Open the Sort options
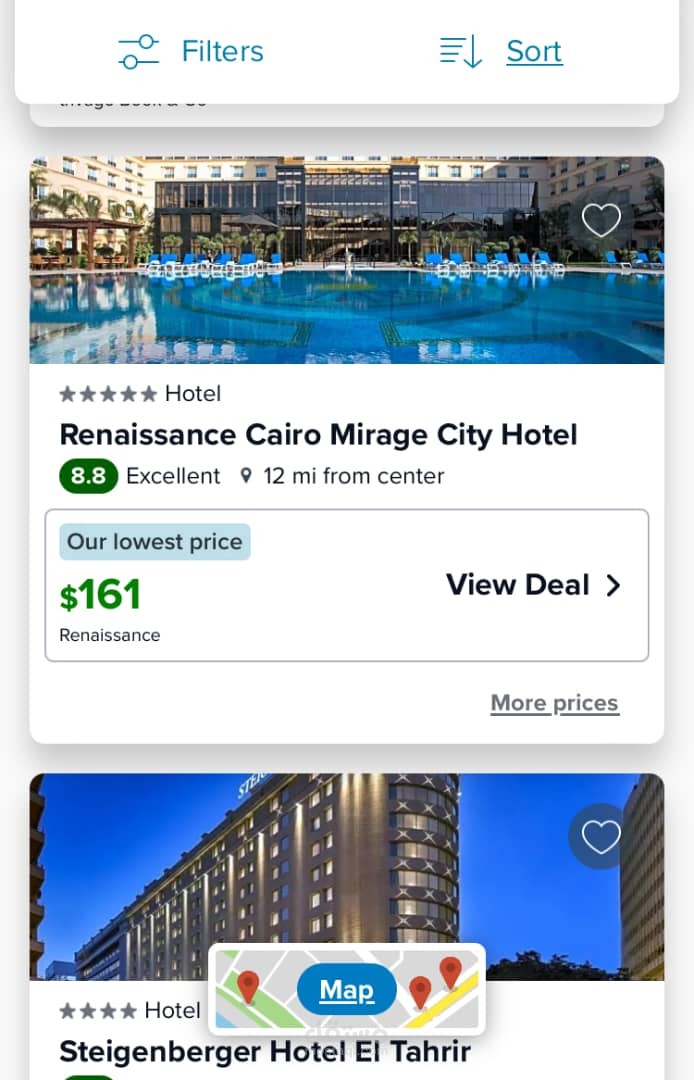 pos(534,52)
